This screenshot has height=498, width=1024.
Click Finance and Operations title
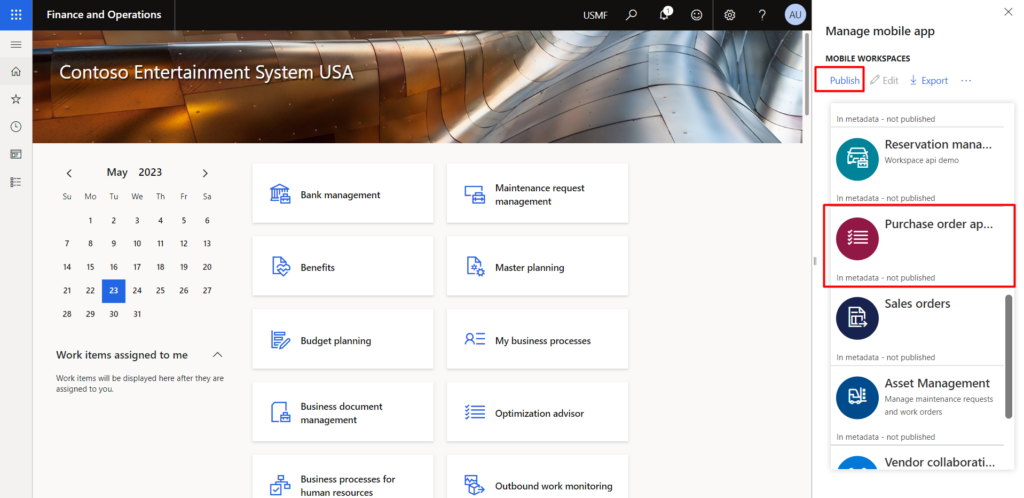104,15
